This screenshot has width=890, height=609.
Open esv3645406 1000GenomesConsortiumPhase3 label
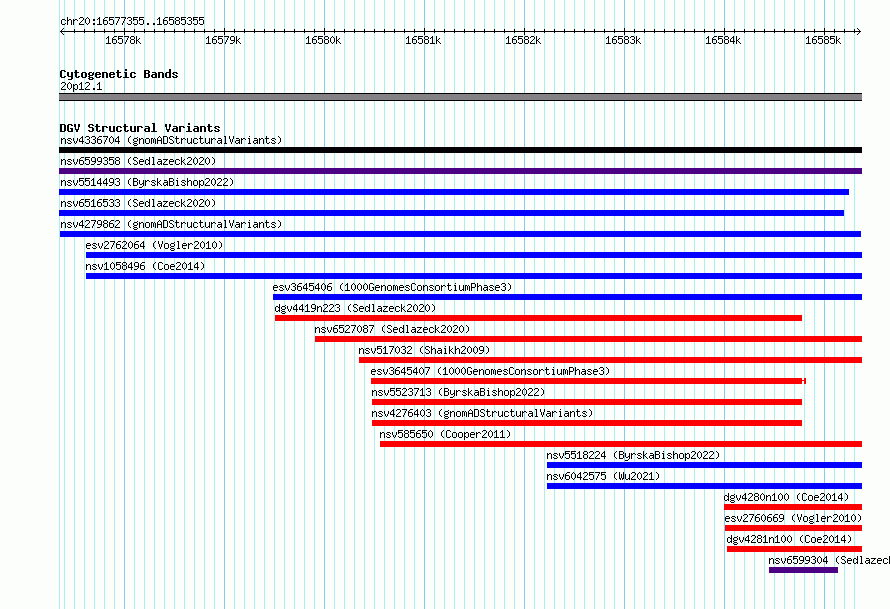pyautogui.click(x=392, y=287)
